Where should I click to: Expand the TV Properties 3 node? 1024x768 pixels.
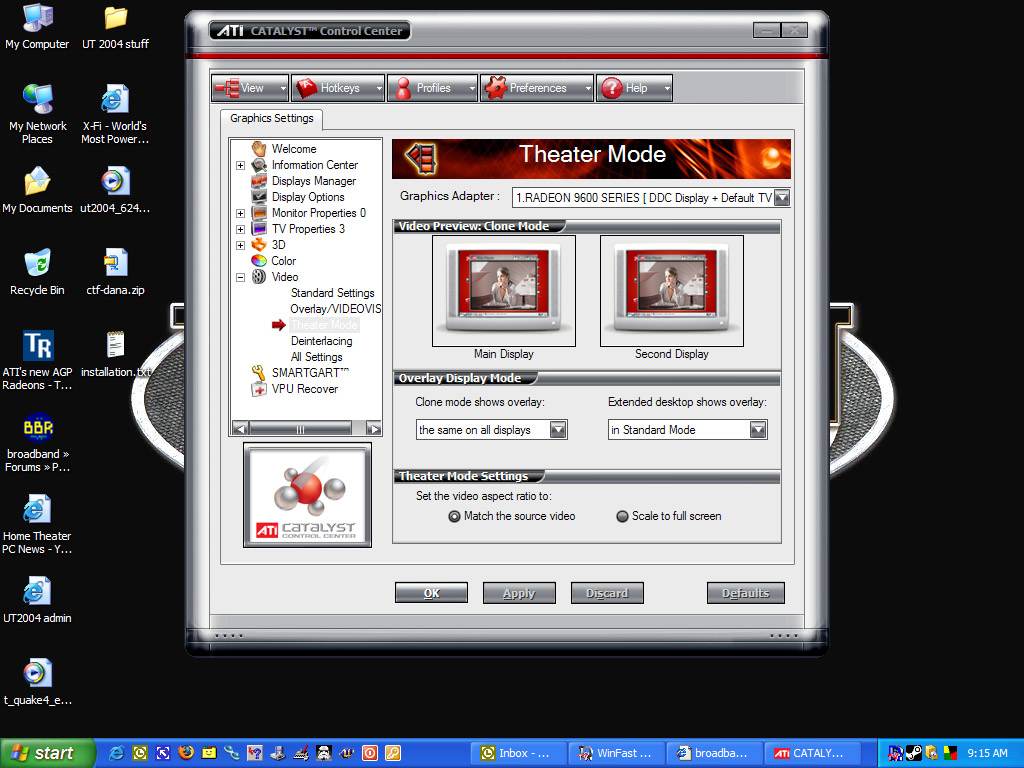click(x=240, y=229)
